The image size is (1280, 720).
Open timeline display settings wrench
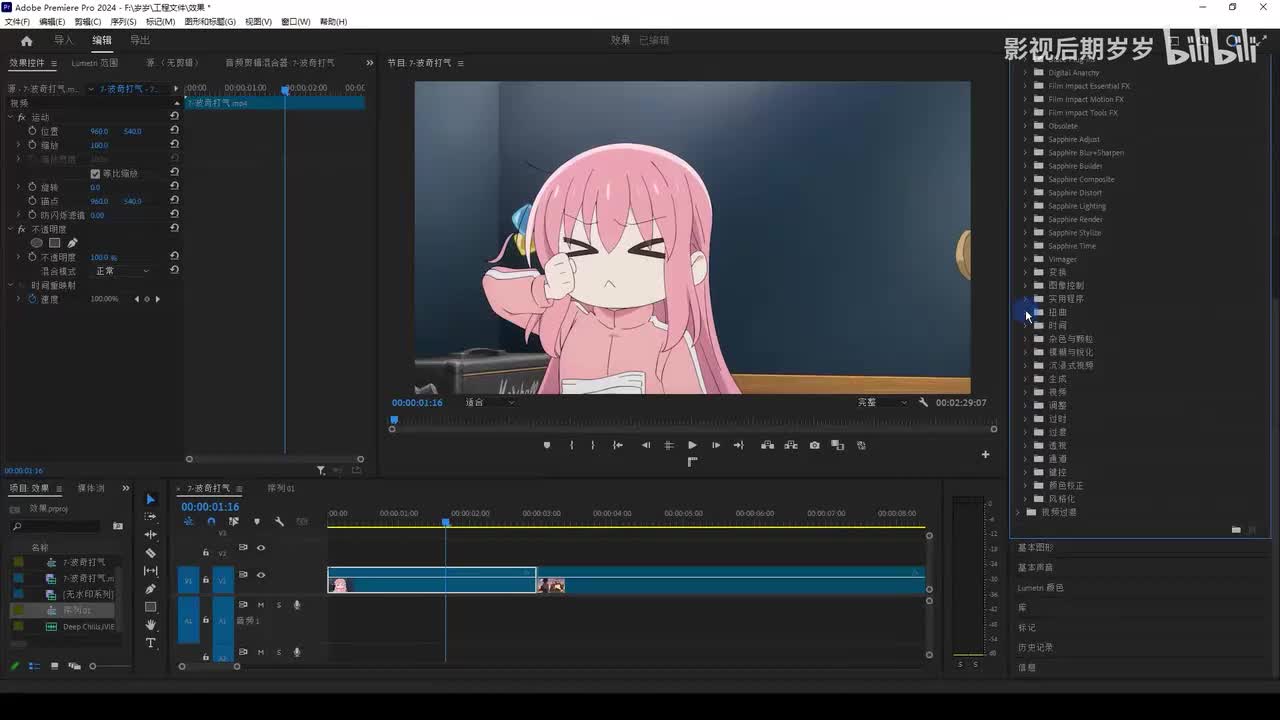[279, 521]
